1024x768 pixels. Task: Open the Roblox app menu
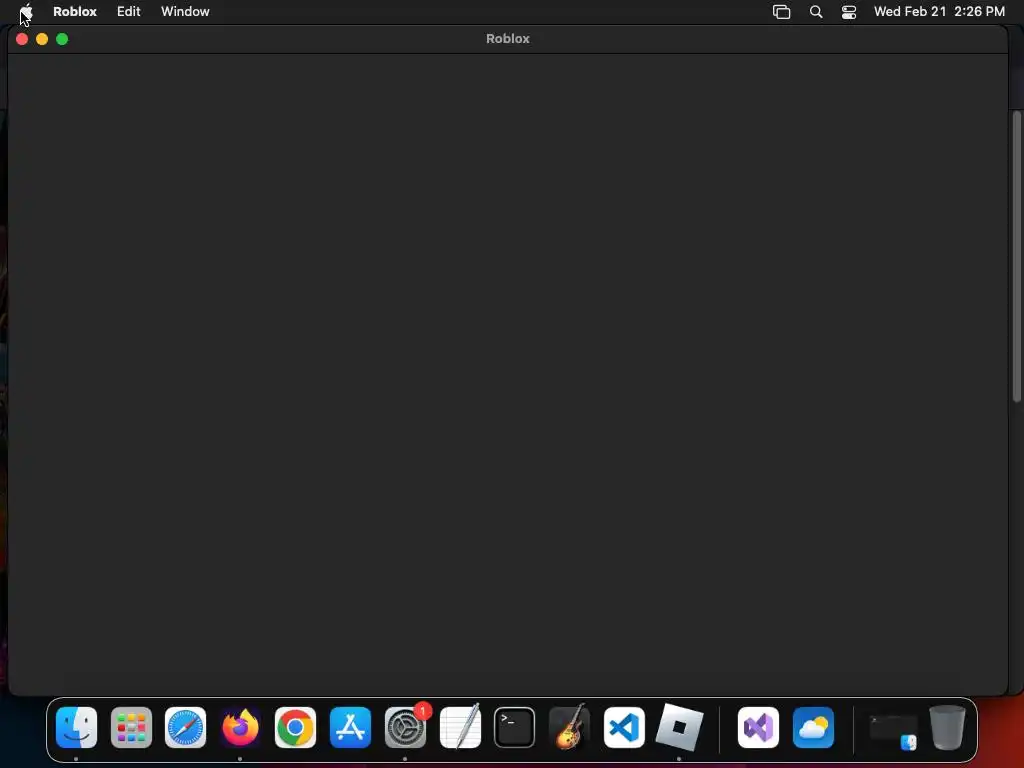coord(74,11)
